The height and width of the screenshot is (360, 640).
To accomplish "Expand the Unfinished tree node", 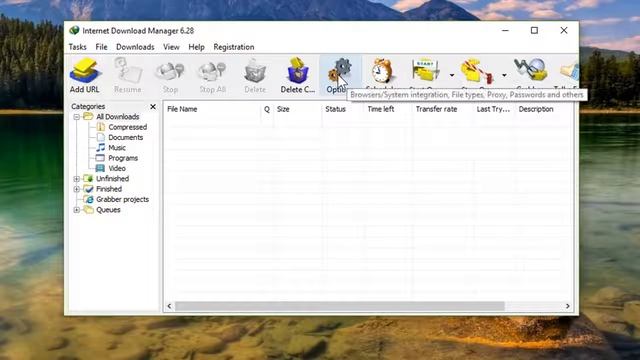I will click(x=76, y=179).
